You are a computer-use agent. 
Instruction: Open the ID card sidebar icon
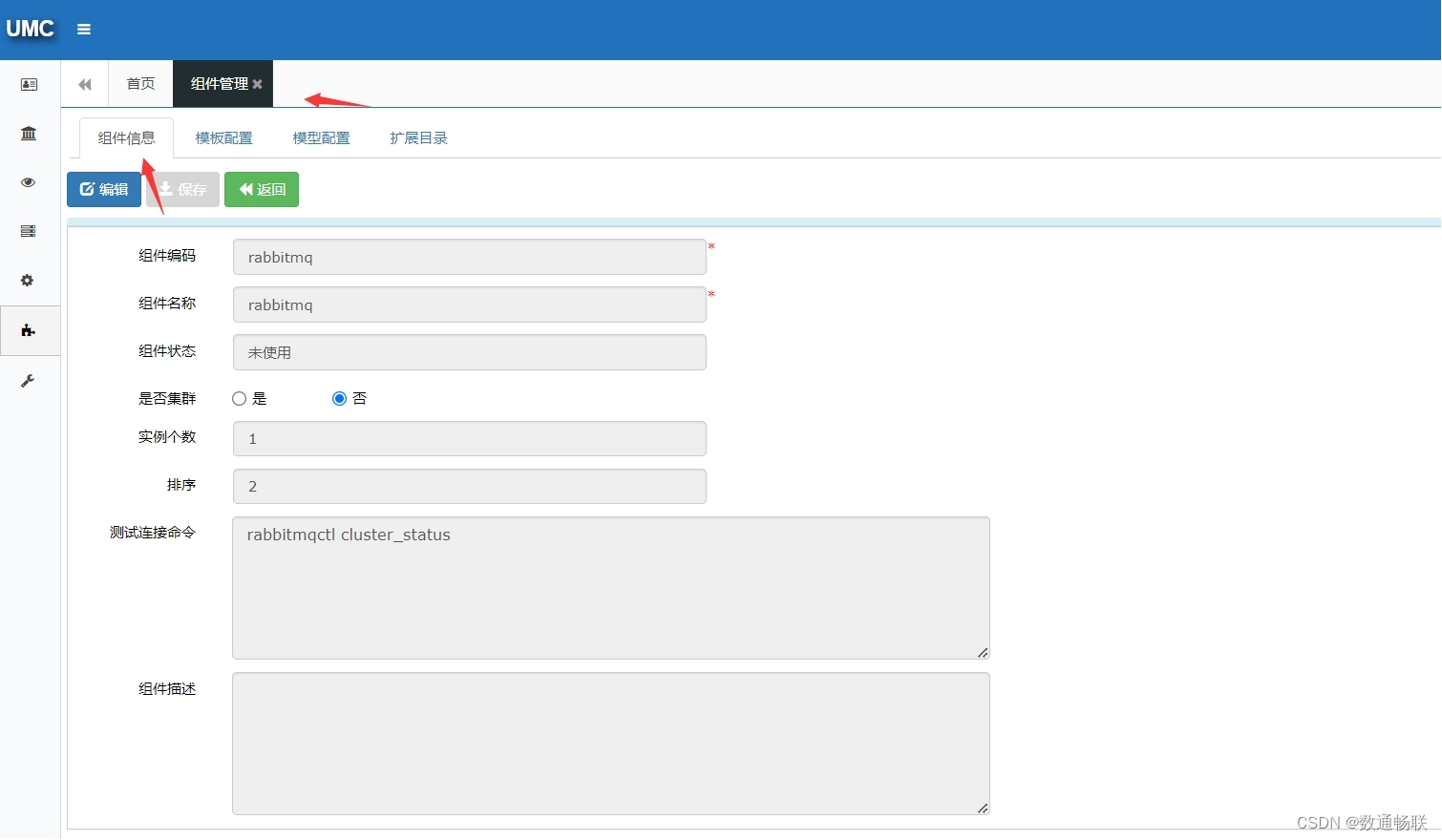tap(29, 85)
